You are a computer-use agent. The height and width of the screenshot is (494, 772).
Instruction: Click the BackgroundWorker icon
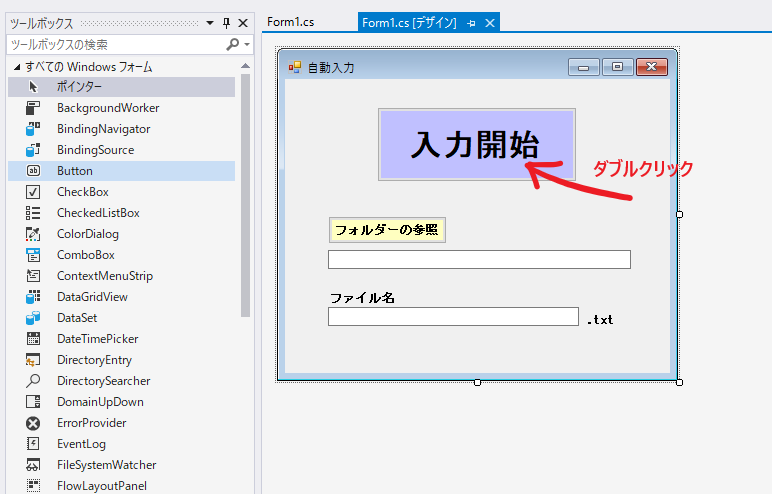pyautogui.click(x=33, y=108)
